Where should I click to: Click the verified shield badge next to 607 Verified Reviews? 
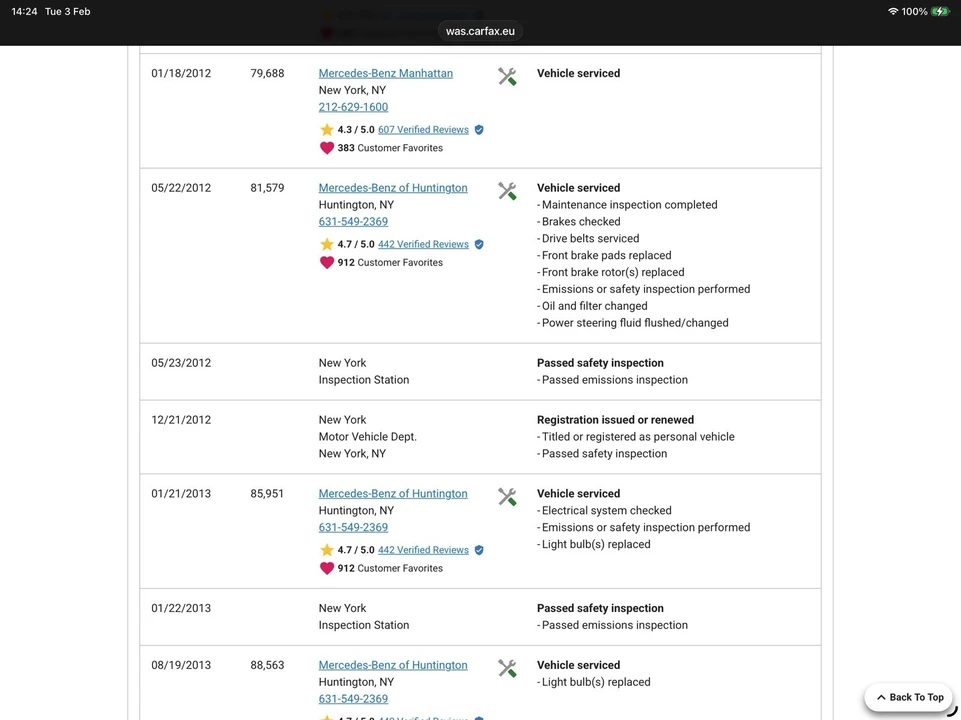(x=479, y=129)
